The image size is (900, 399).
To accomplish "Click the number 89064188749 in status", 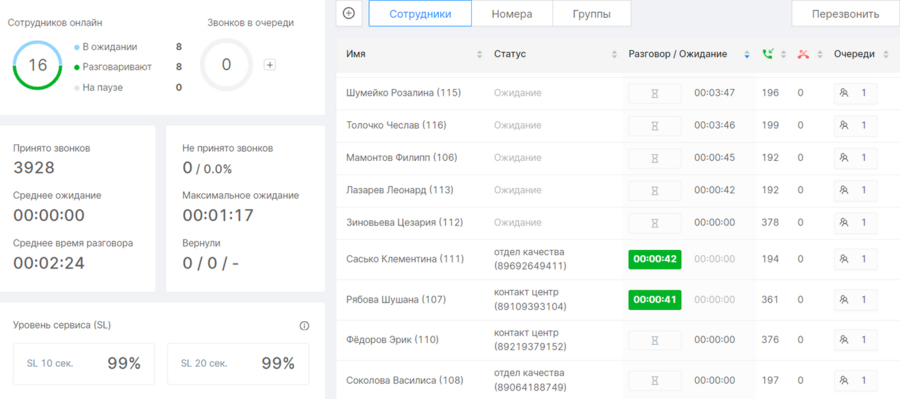I will tap(530, 387).
